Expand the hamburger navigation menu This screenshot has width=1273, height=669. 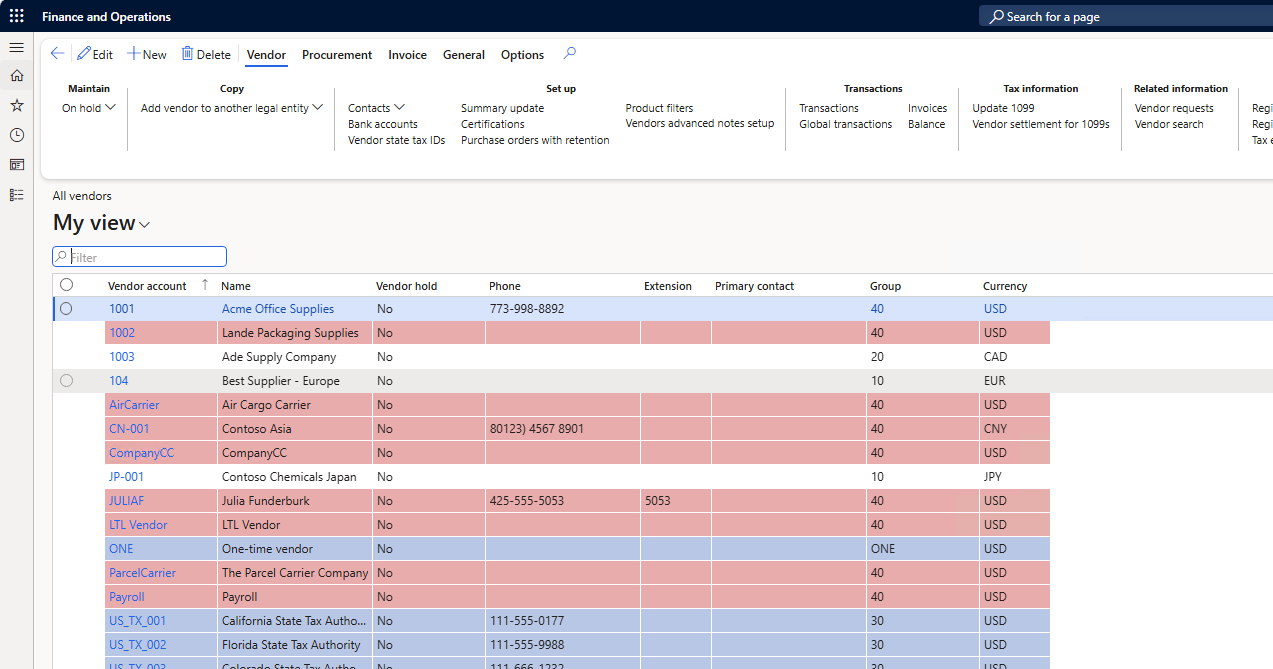[x=16, y=47]
